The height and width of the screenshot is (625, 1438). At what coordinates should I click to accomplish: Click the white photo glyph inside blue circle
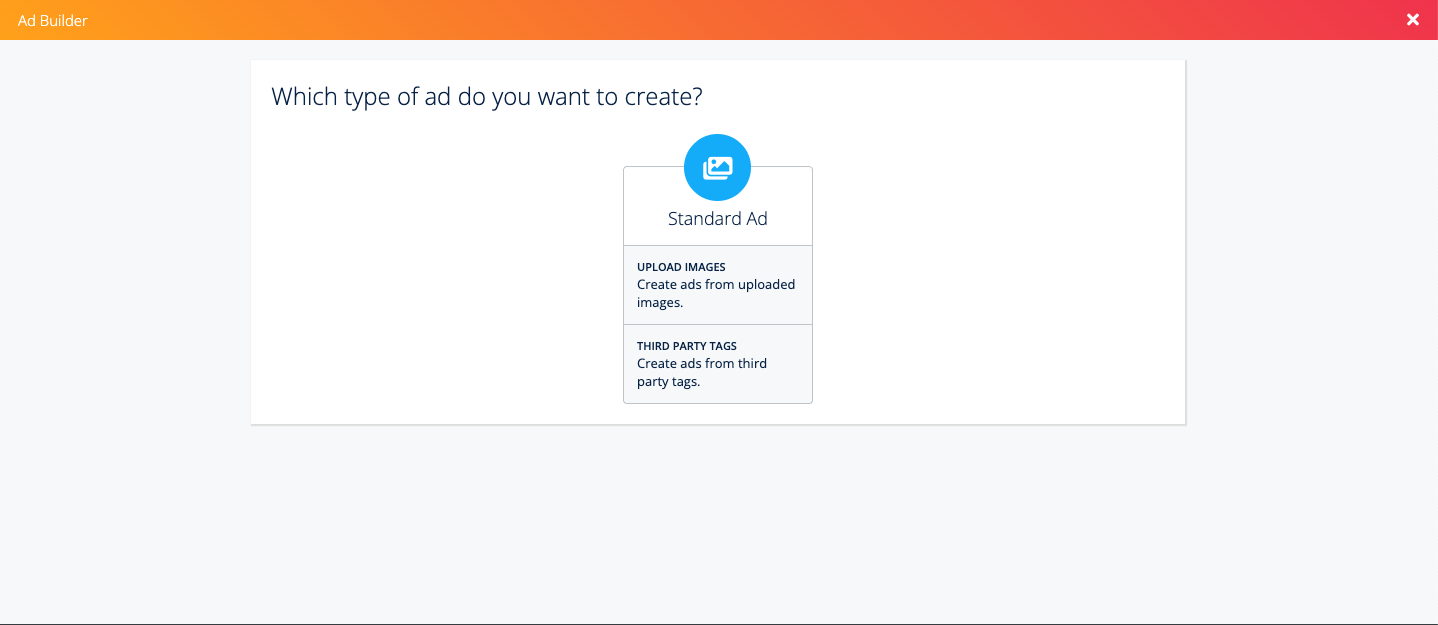click(x=718, y=168)
